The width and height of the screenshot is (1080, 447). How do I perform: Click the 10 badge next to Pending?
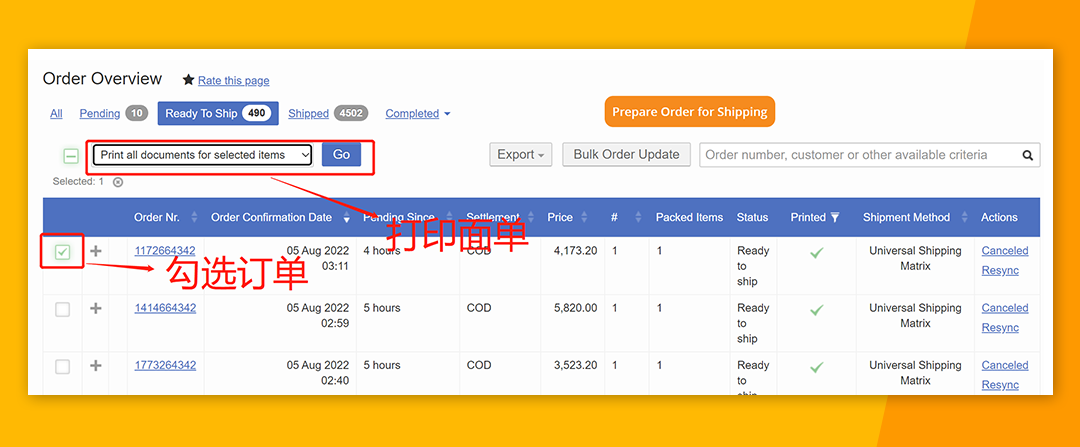(136, 114)
